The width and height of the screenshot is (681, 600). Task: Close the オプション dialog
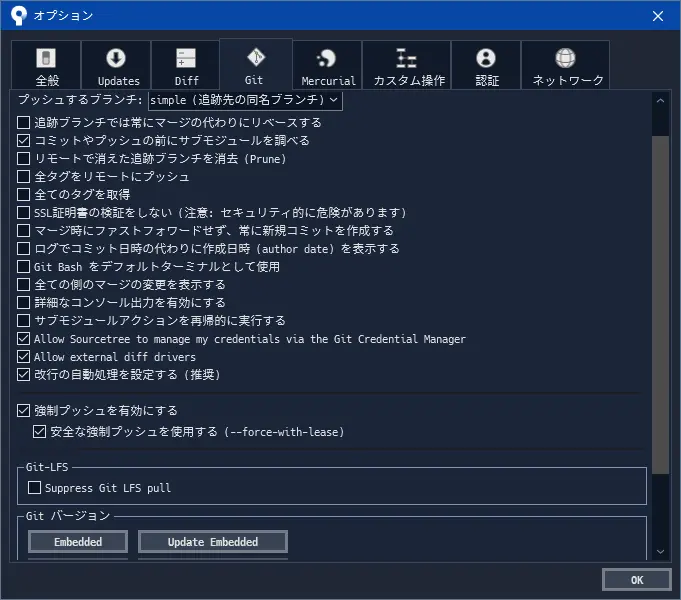click(x=658, y=16)
